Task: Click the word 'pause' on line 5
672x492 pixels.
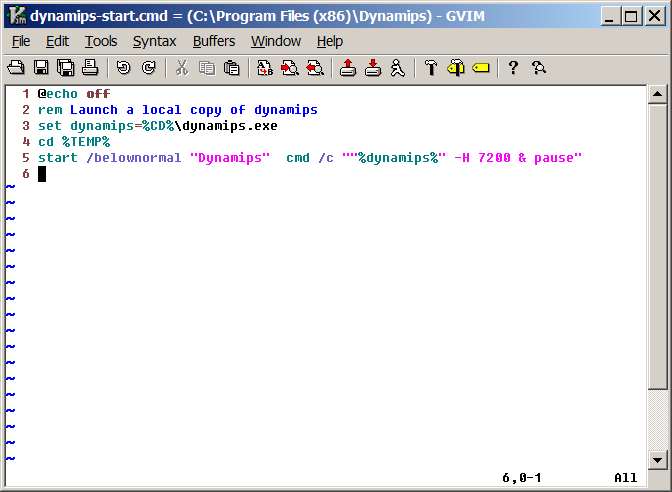Action: tap(554, 158)
